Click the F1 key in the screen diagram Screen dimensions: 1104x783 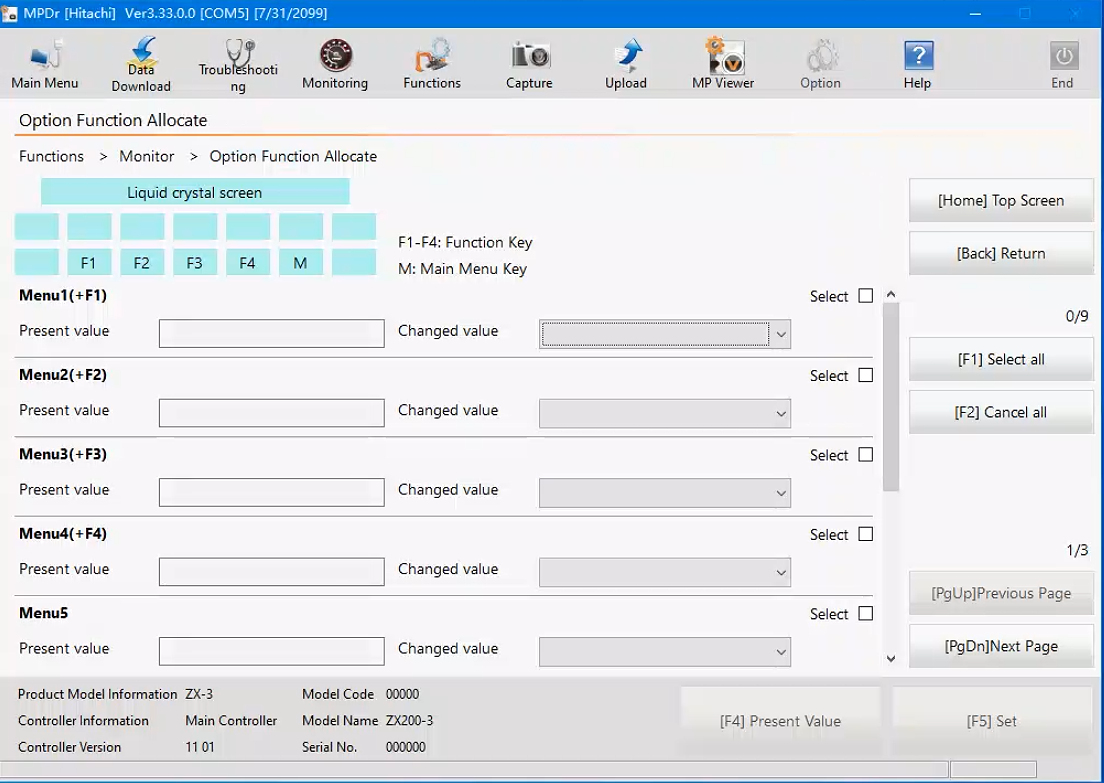click(89, 263)
